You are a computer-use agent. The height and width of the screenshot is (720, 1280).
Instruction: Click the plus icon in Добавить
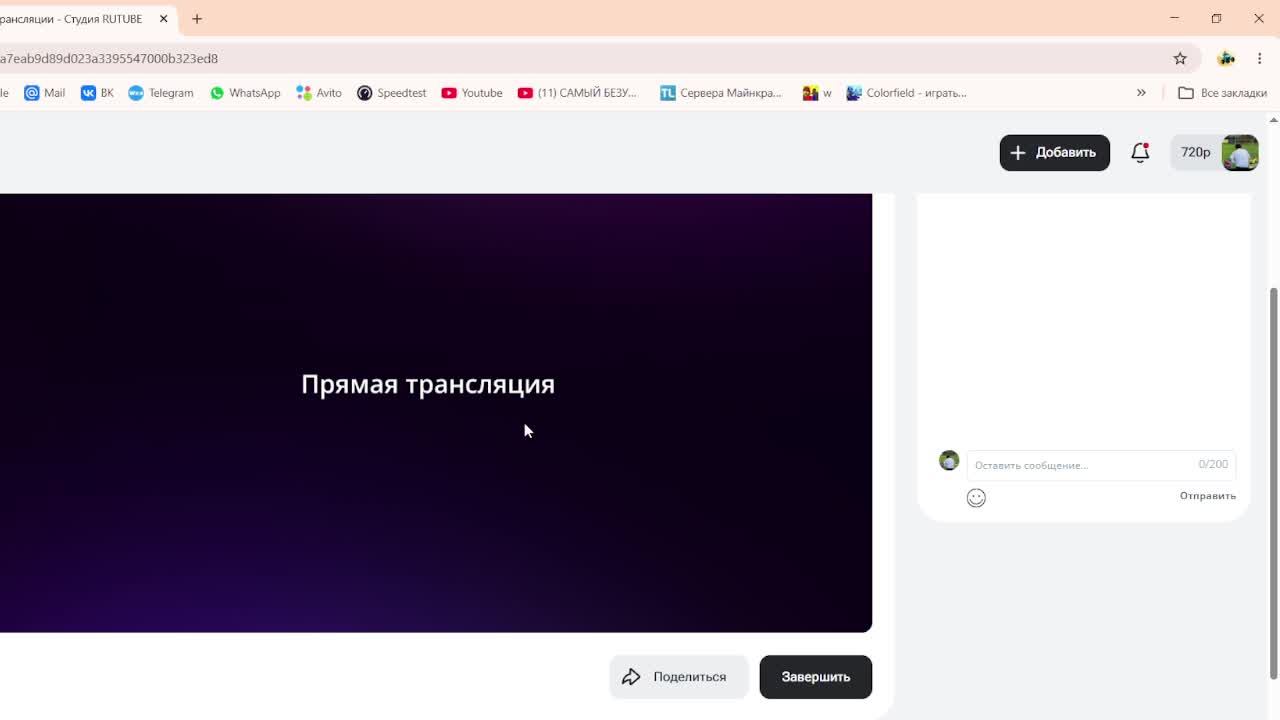click(1018, 152)
